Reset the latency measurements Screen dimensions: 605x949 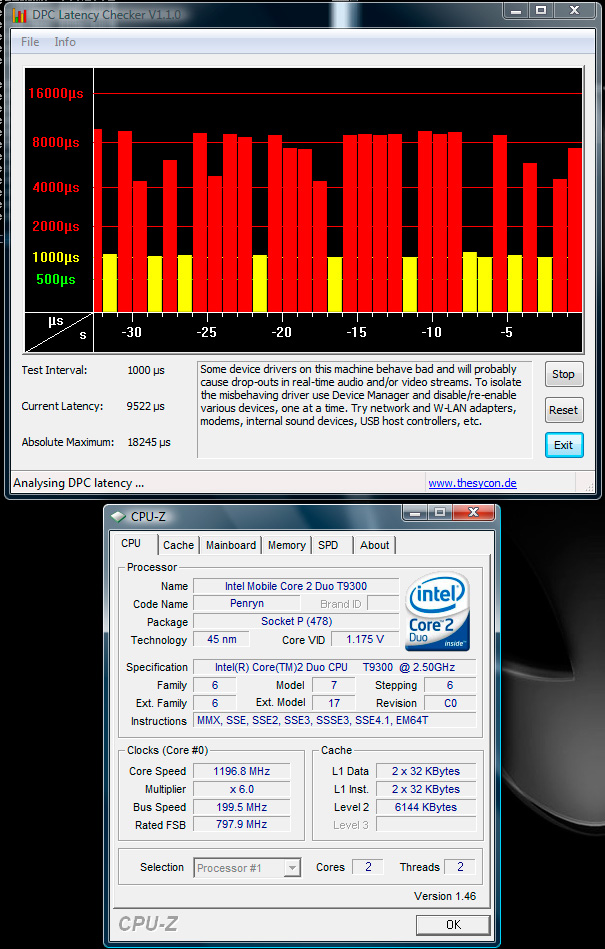click(x=563, y=410)
